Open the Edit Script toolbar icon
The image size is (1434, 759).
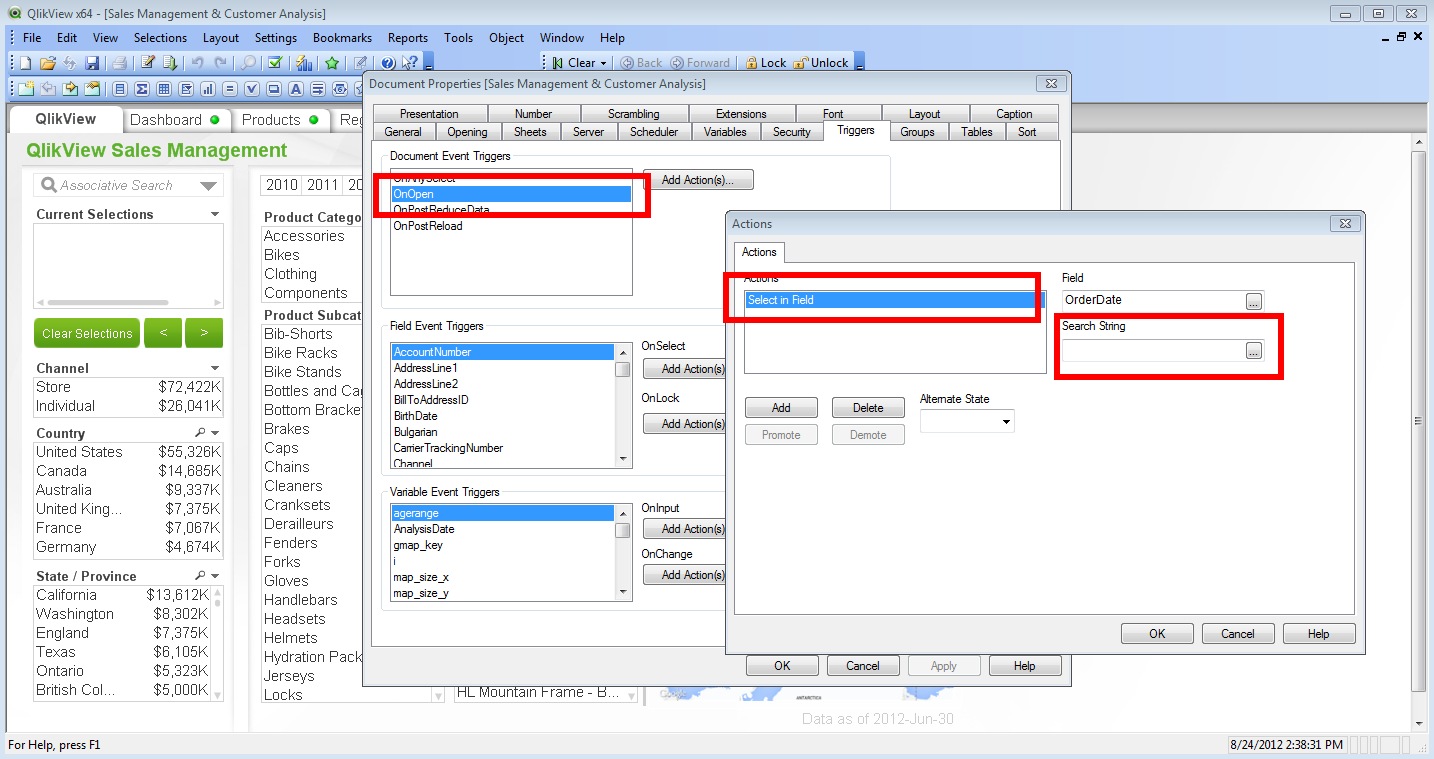[x=148, y=63]
